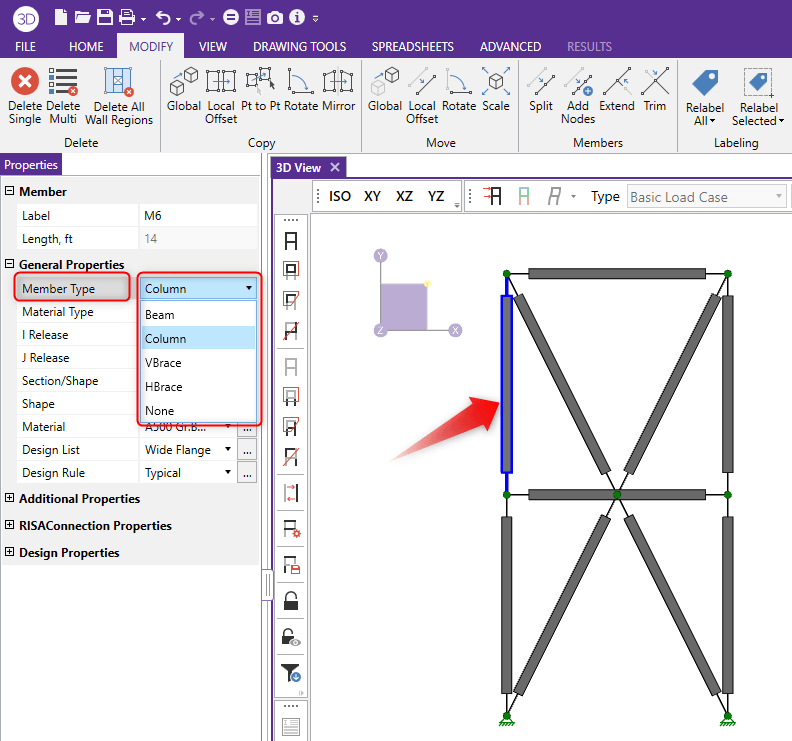Select the Trim members tool

(x=655, y=82)
